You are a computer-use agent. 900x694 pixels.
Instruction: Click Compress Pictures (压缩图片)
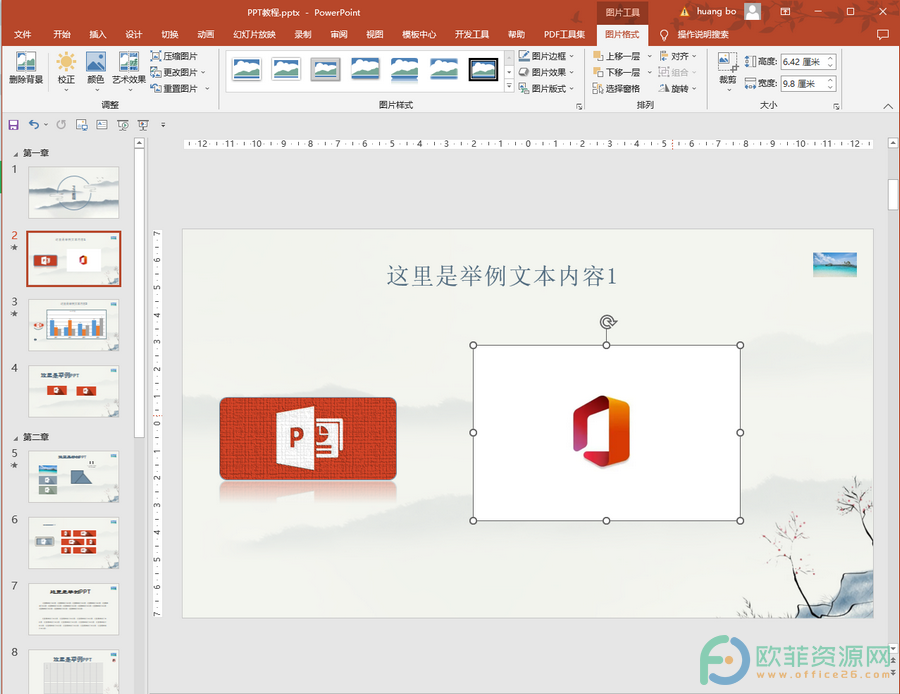[174, 56]
